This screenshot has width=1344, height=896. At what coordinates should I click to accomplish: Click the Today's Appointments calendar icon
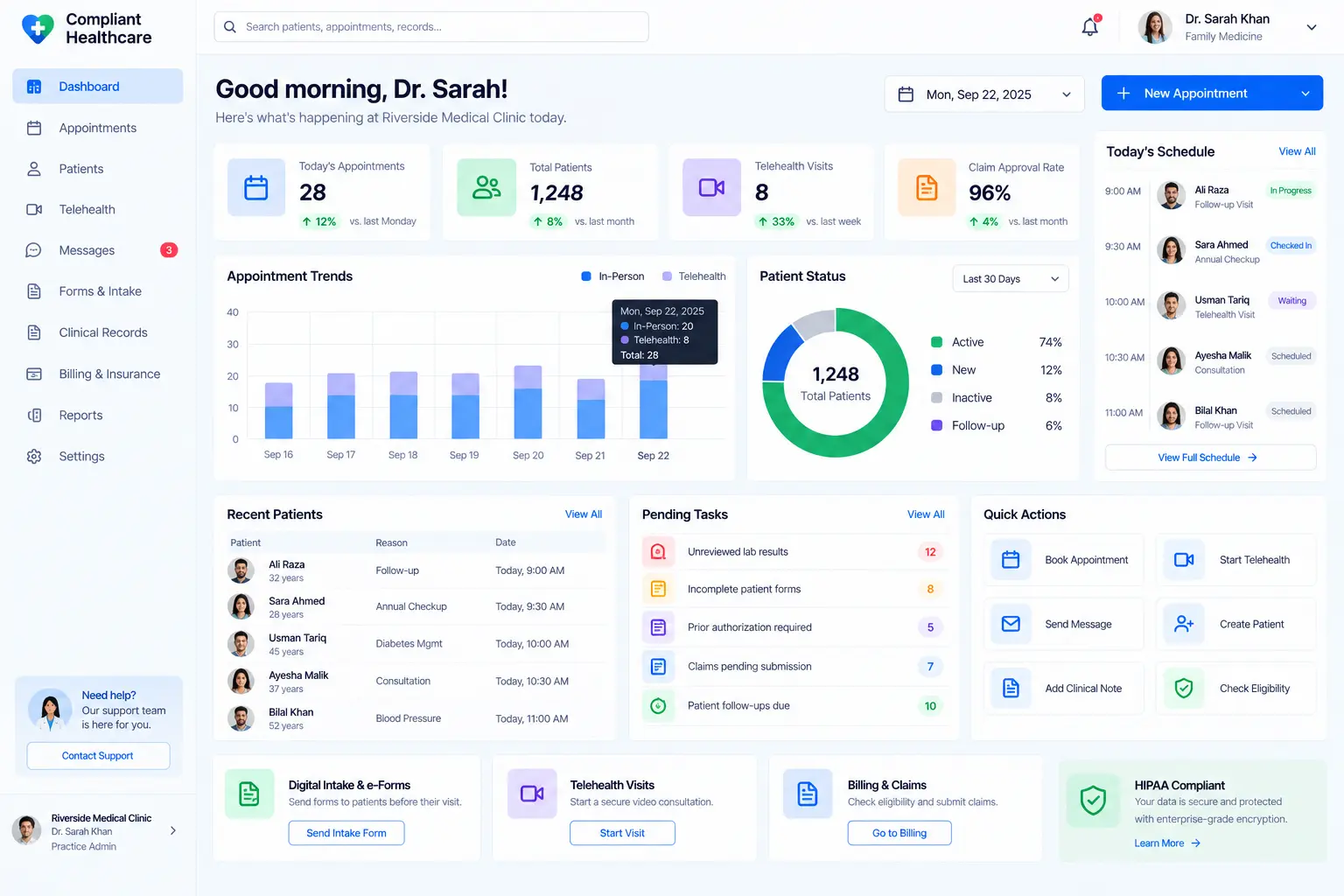(256, 187)
